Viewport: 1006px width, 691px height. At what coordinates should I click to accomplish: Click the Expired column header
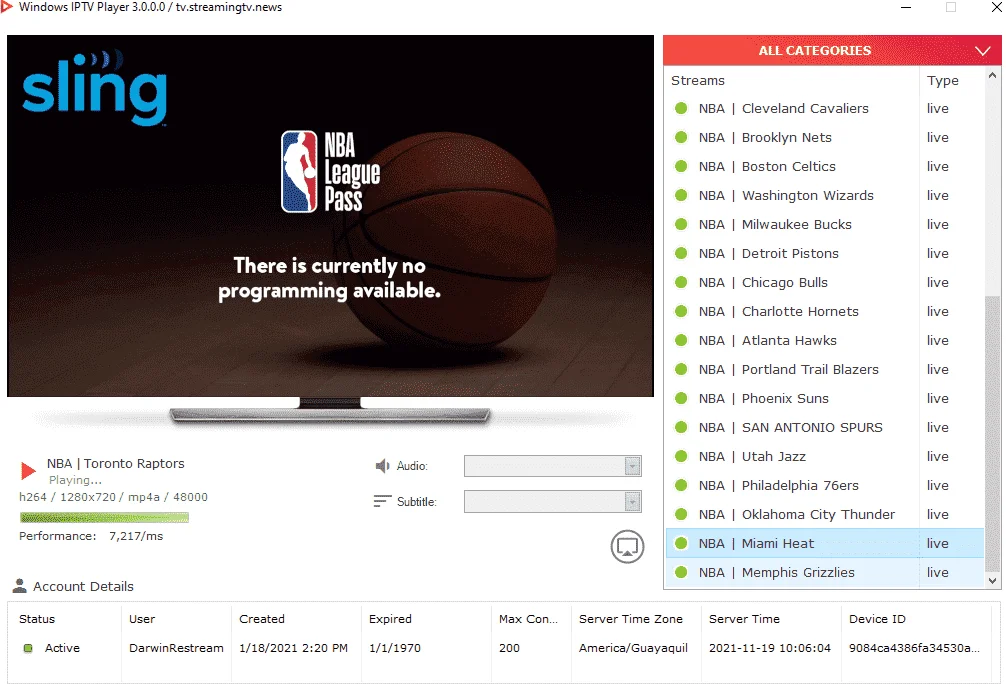(x=390, y=619)
